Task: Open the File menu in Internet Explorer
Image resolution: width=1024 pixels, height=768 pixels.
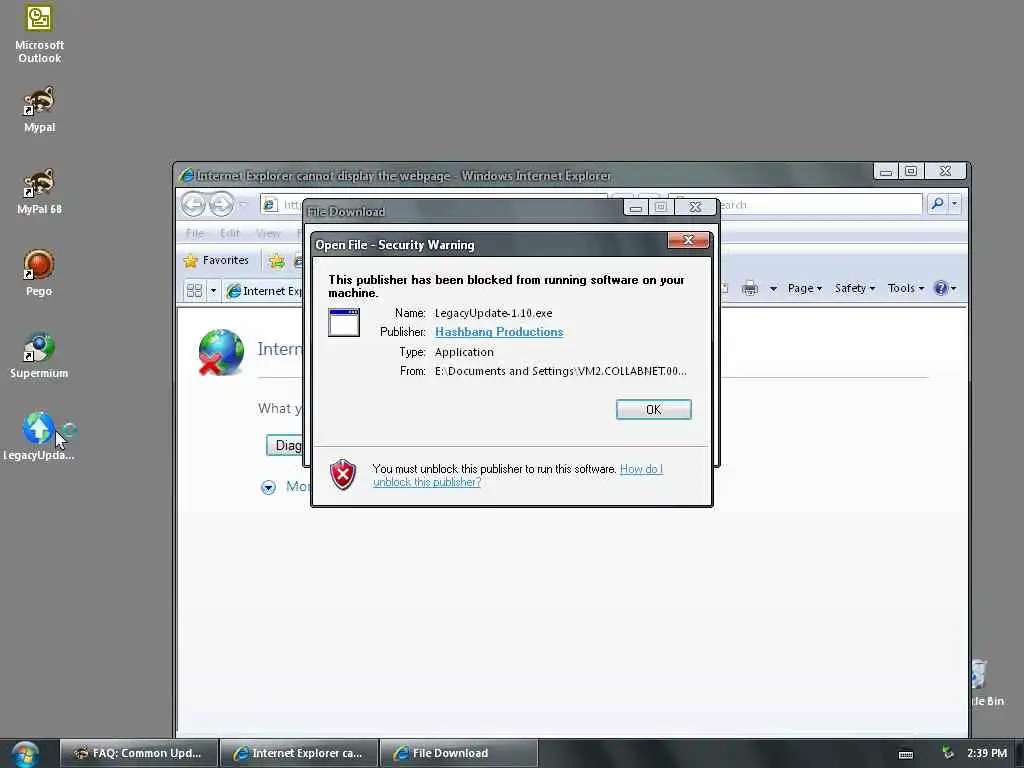Action: coord(195,233)
